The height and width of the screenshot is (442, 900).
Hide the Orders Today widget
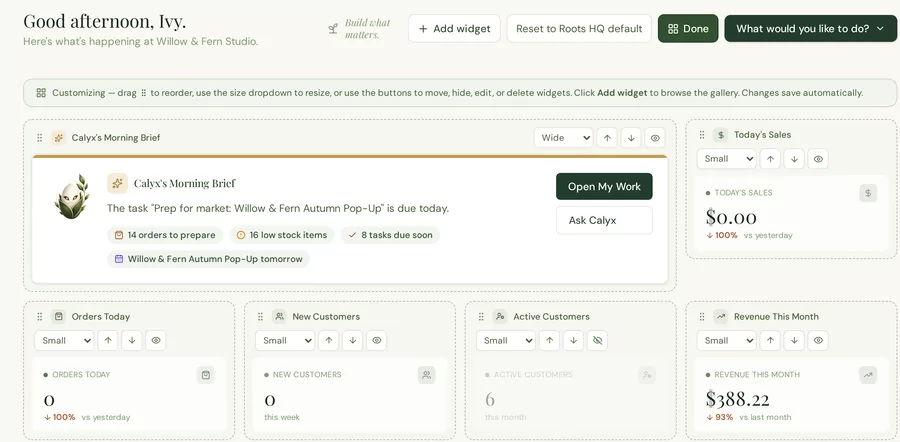(x=156, y=340)
